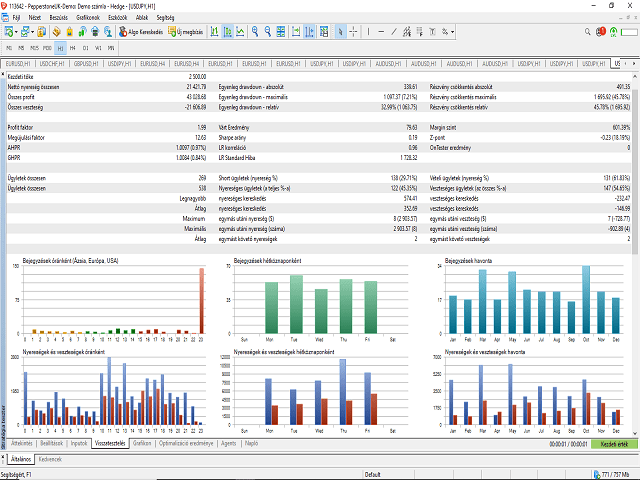
Task: Switch chart to candlestick view icon
Action: (229, 32)
